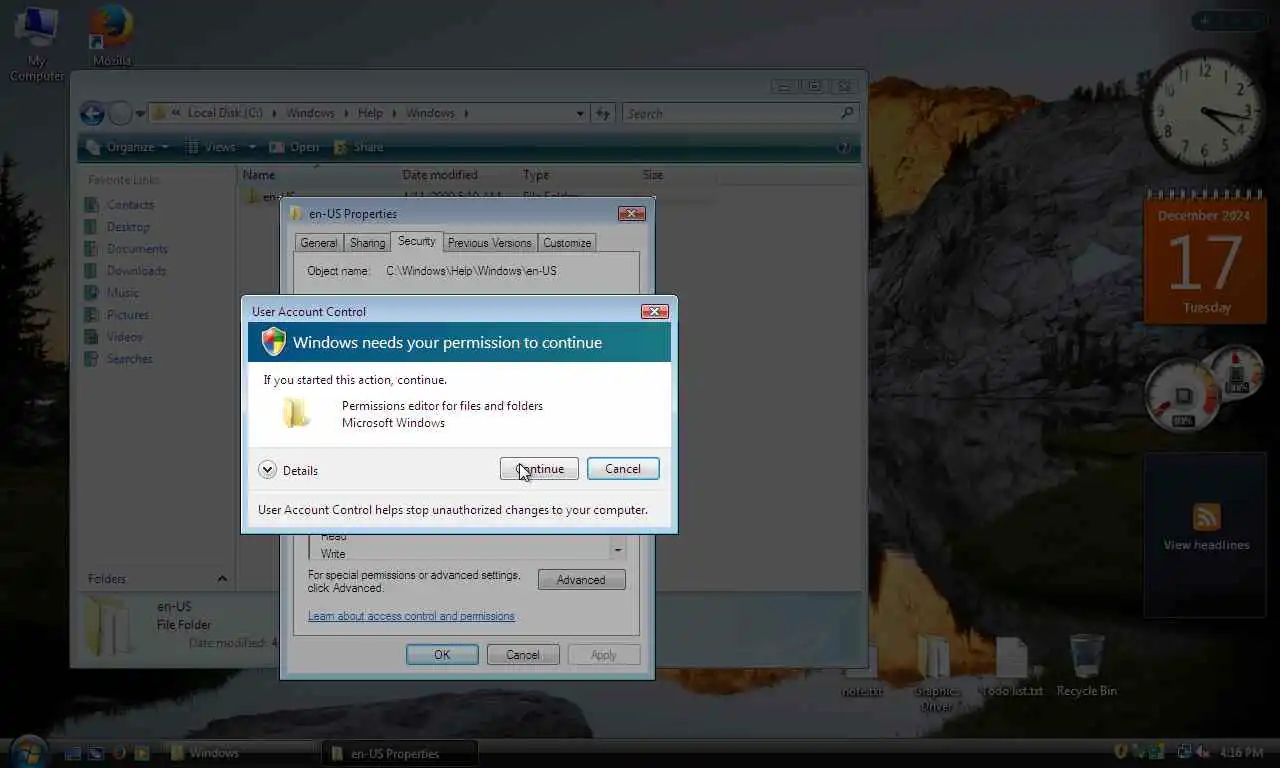Switch to the General tab in Properties
Image resolution: width=1280 pixels, height=768 pixels.
pos(319,243)
